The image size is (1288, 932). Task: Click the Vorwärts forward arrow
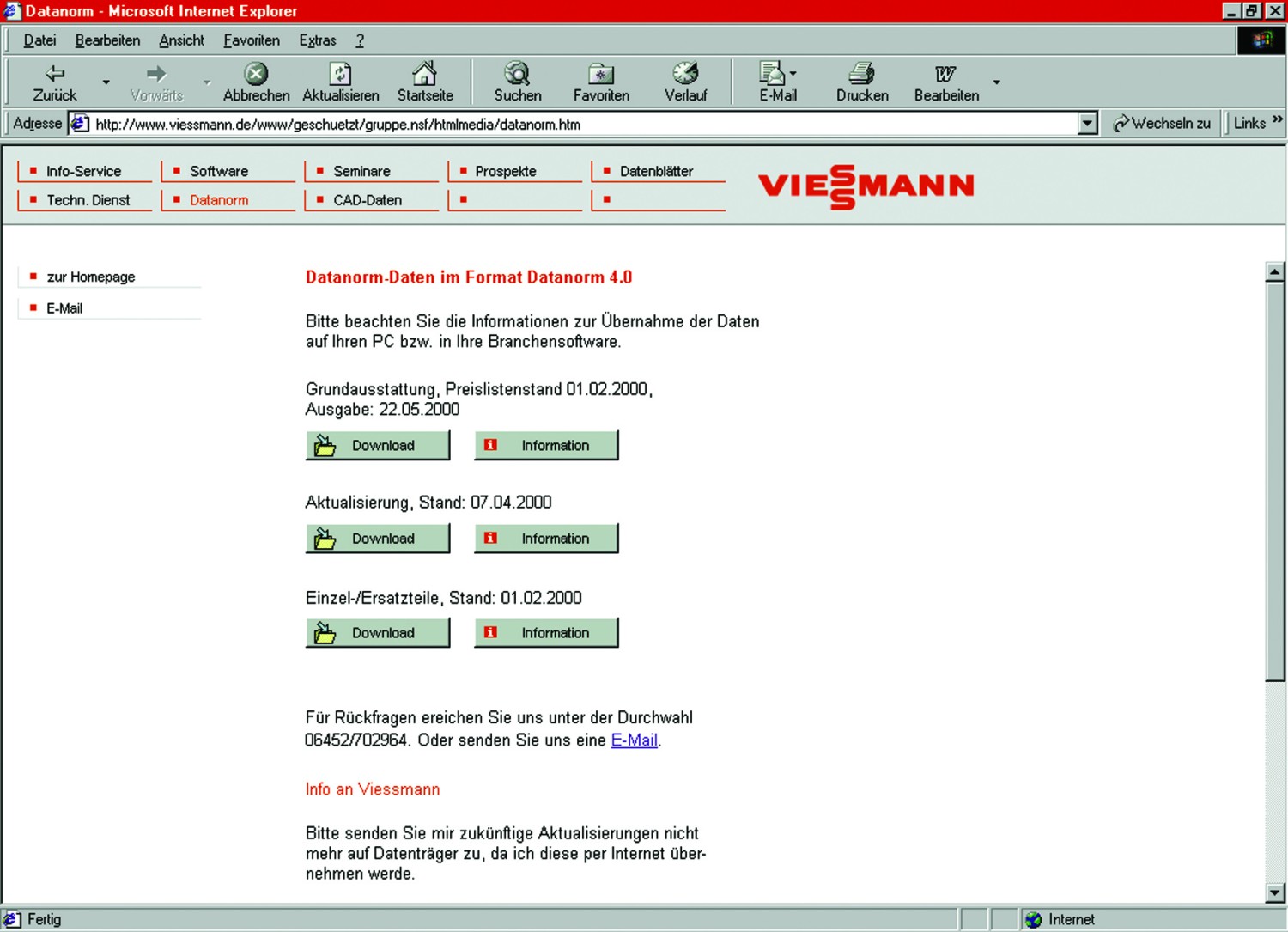point(156,82)
